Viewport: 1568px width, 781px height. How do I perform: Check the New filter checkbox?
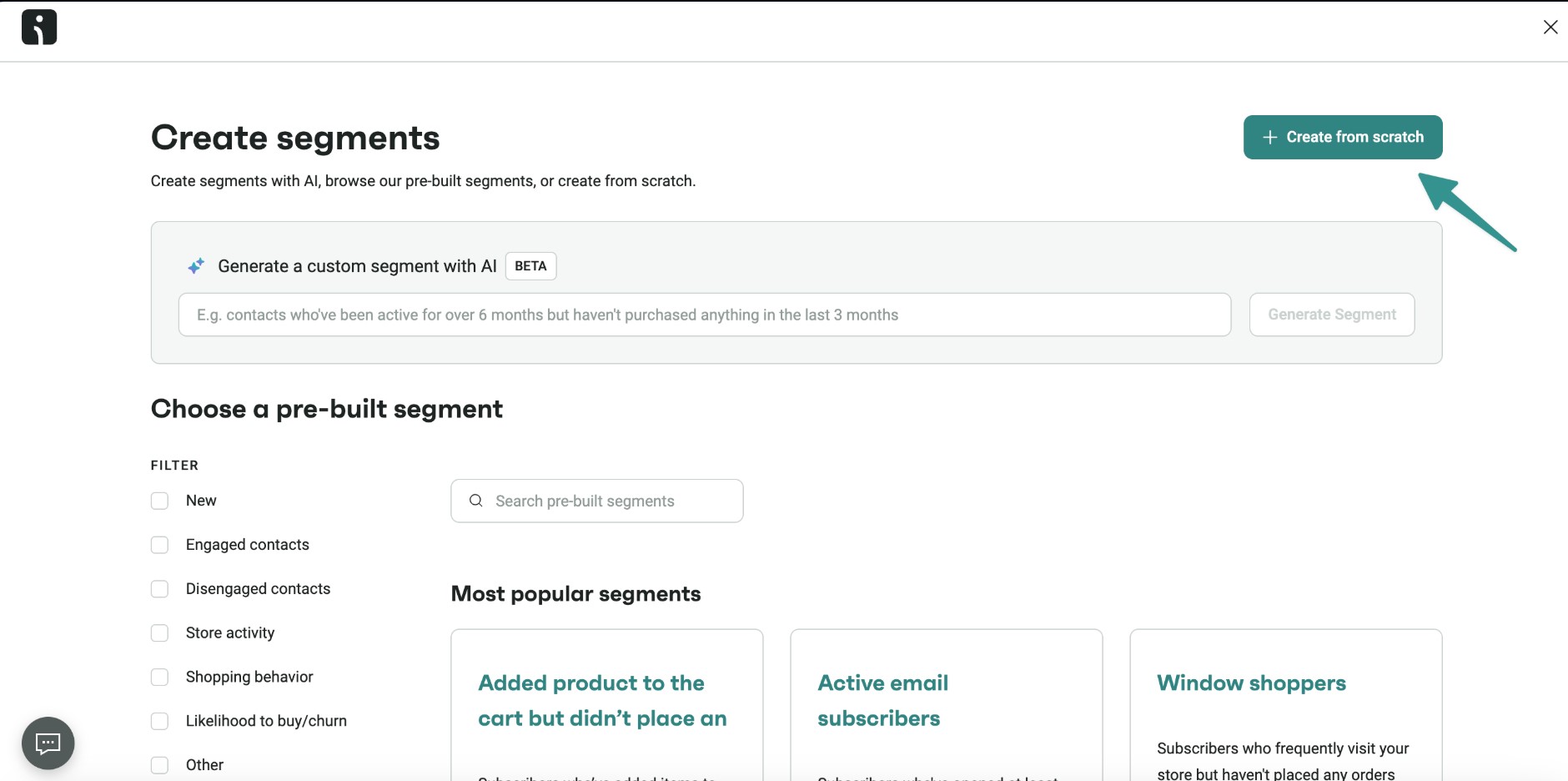coord(159,501)
